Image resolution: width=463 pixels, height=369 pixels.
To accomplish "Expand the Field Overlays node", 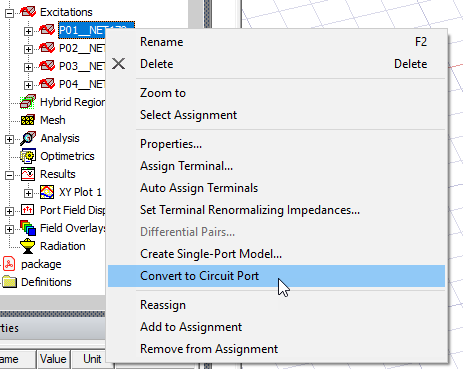I will pos(10,229).
